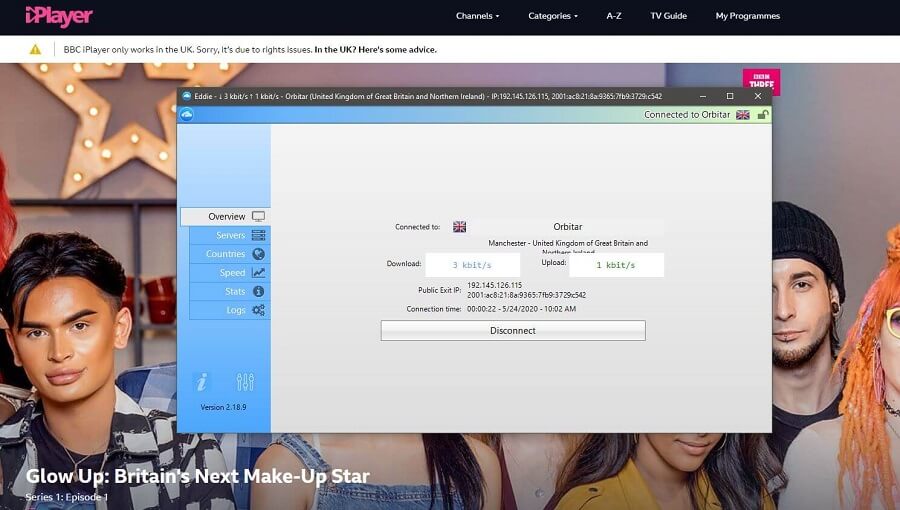Screen dimensions: 900x510
Task: Click the Eddie title bar cloud icon
Action: click(x=186, y=96)
